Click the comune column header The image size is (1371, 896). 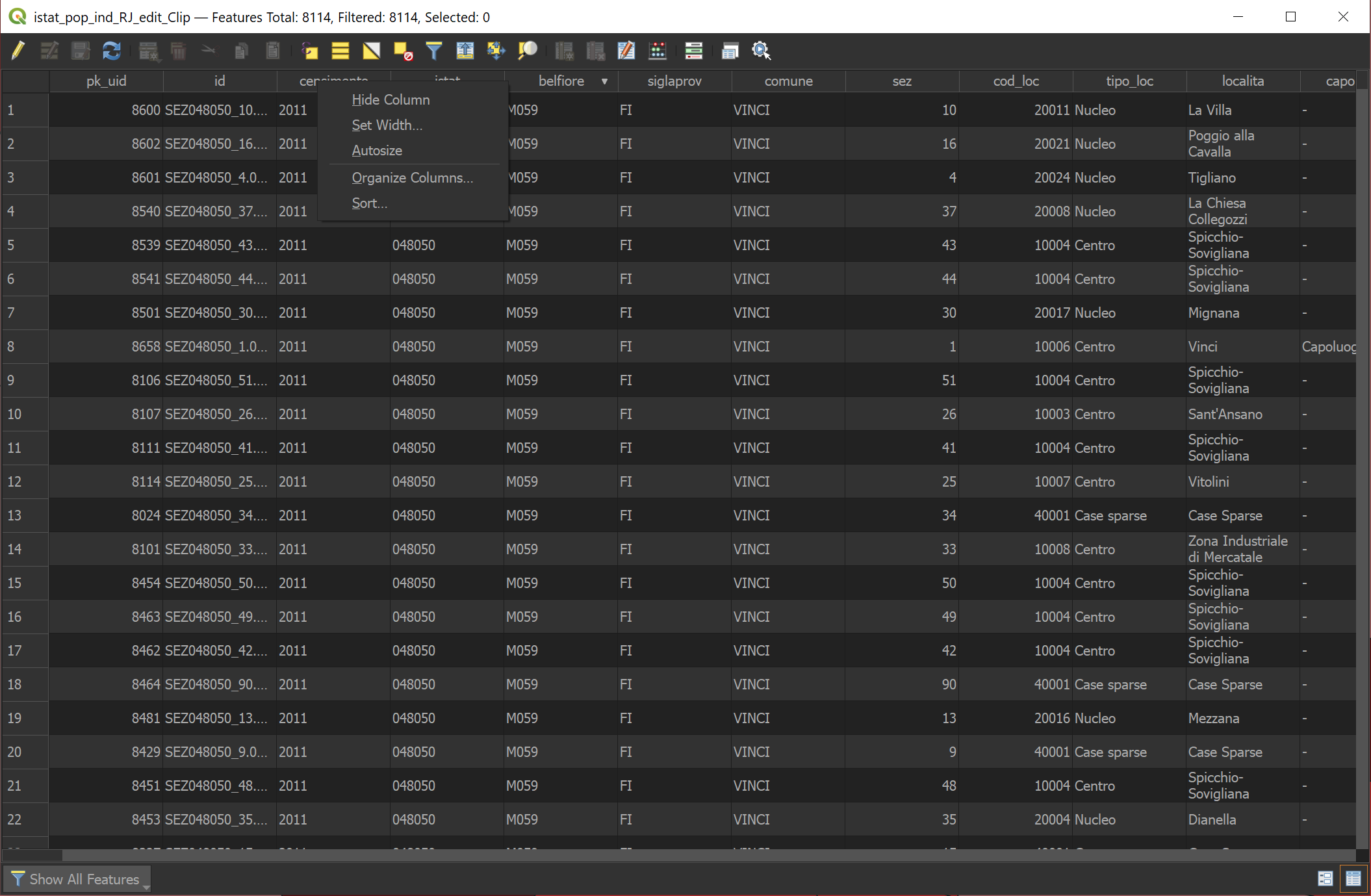788,81
